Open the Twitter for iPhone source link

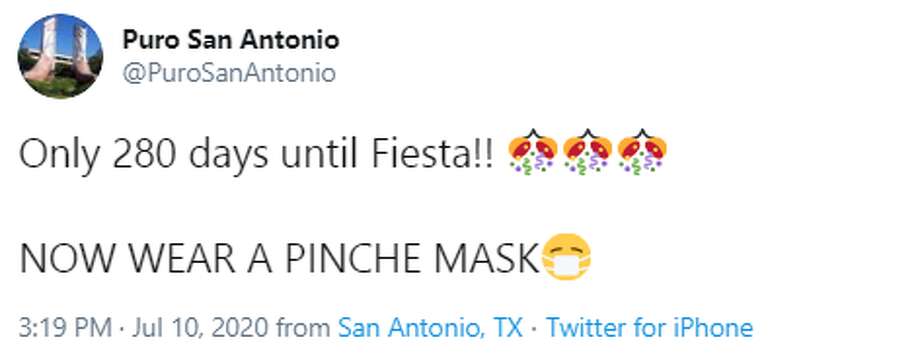pos(650,327)
